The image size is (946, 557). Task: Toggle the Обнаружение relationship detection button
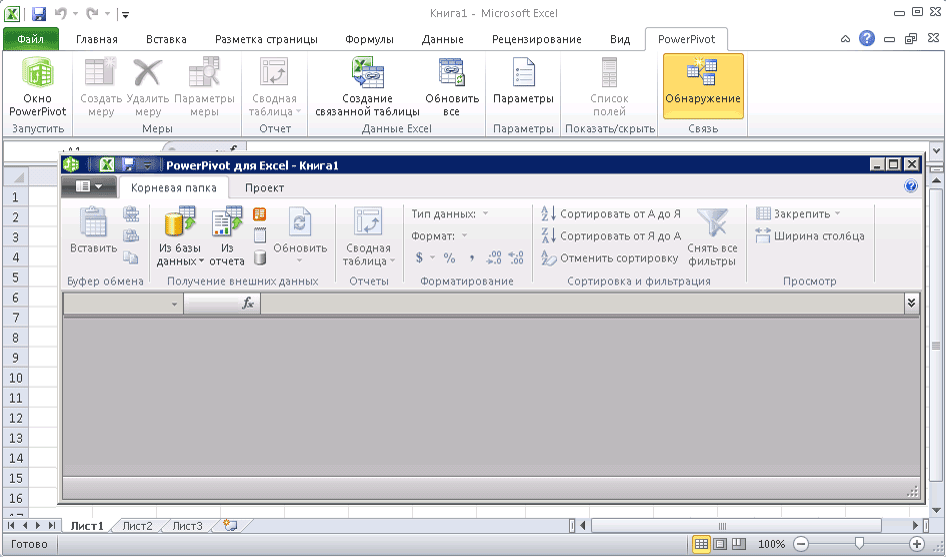click(703, 85)
